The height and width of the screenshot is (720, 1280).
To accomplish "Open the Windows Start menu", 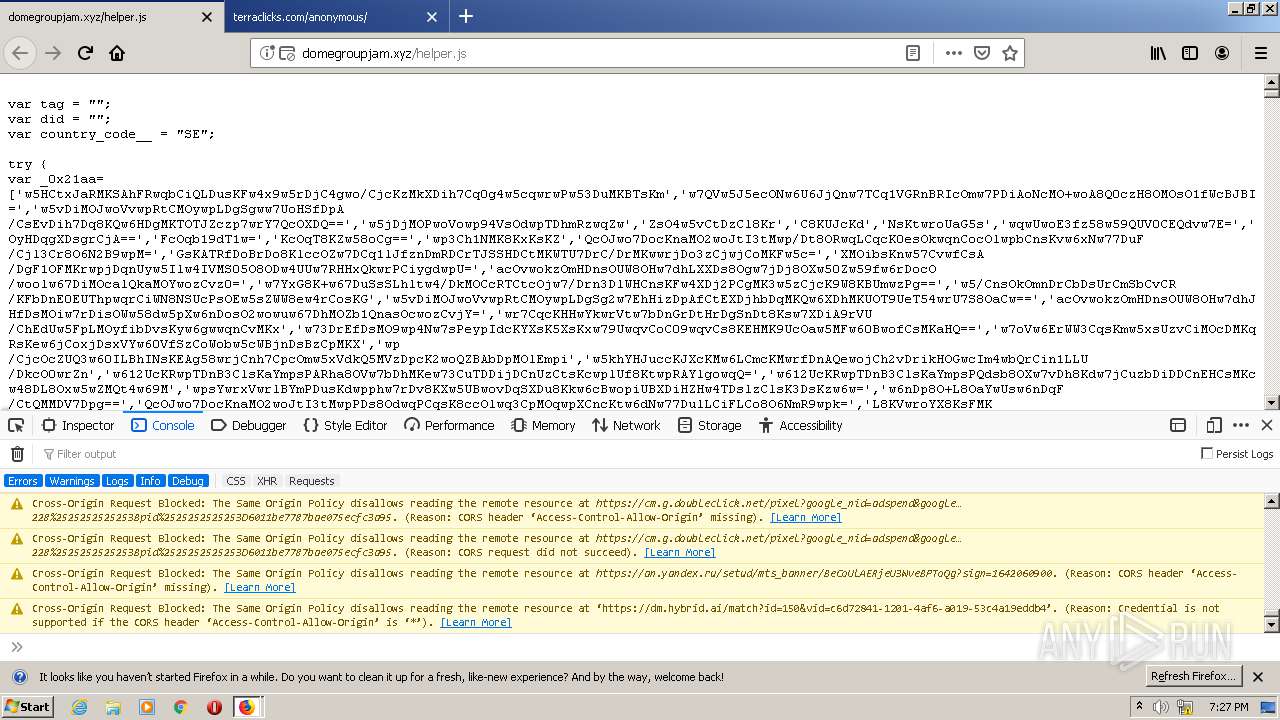I will click(27, 706).
